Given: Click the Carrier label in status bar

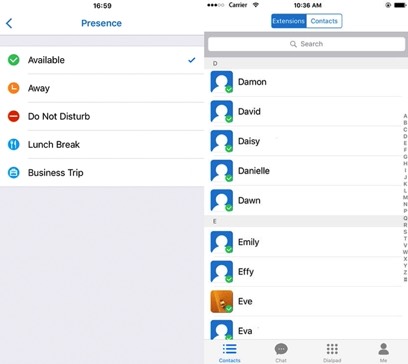Looking at the screenshot, I should pos(238,5).
